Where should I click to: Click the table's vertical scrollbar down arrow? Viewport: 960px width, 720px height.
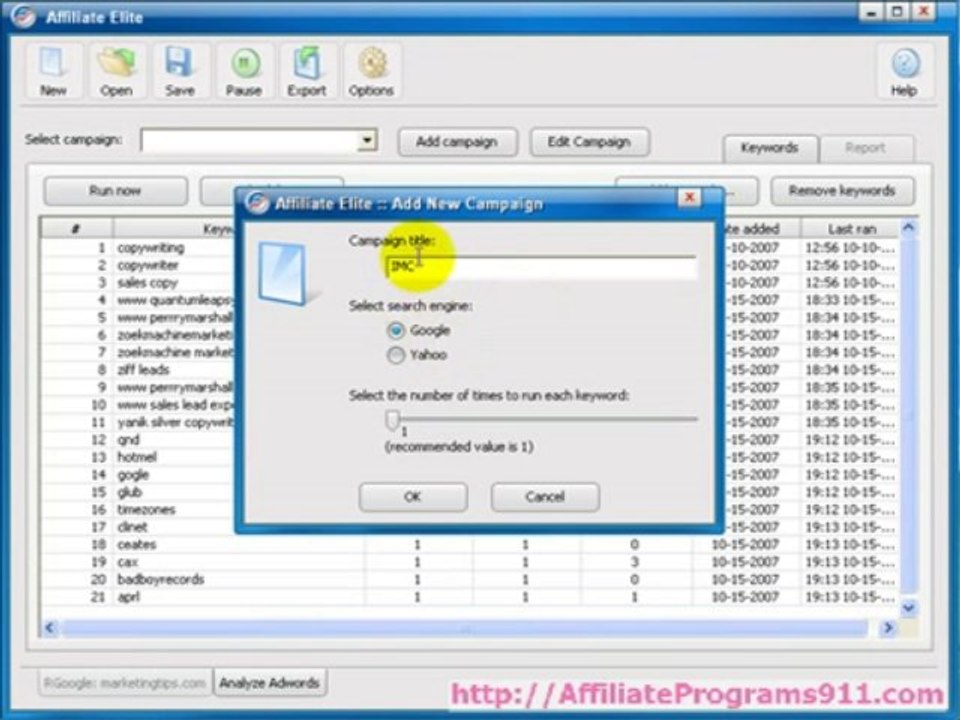pos(909,607)
